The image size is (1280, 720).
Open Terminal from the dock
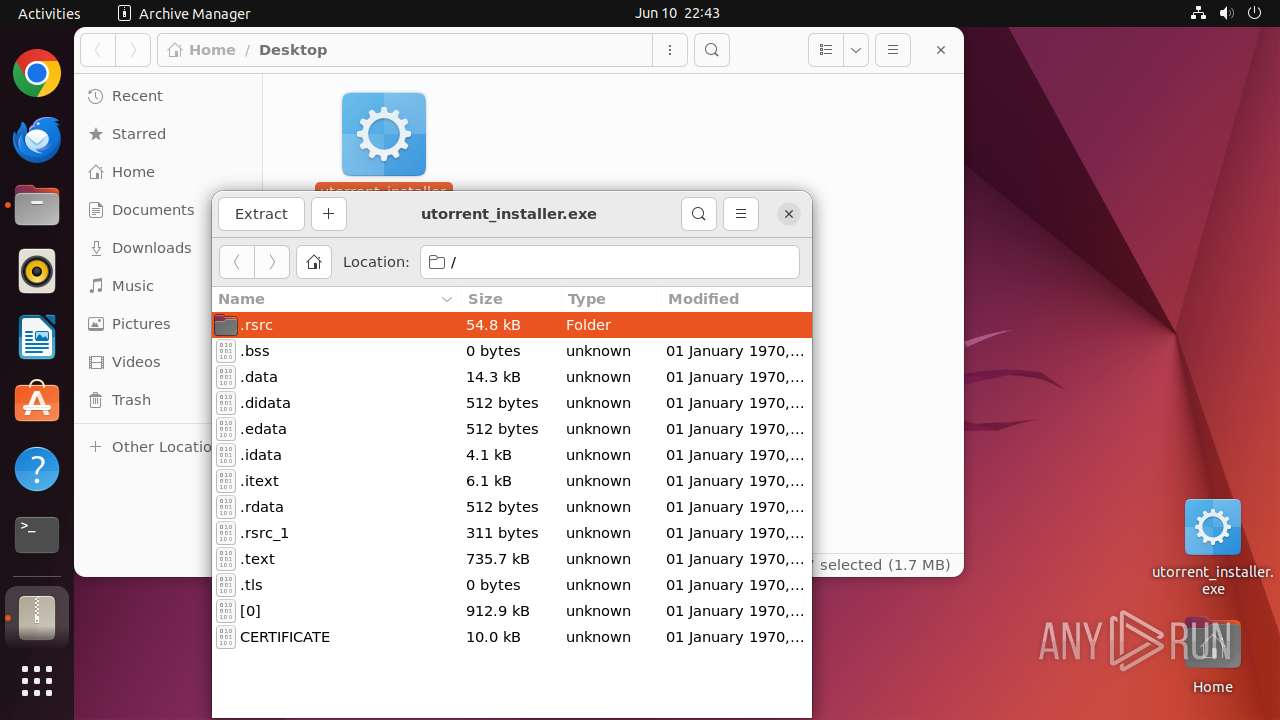[37, 535]
